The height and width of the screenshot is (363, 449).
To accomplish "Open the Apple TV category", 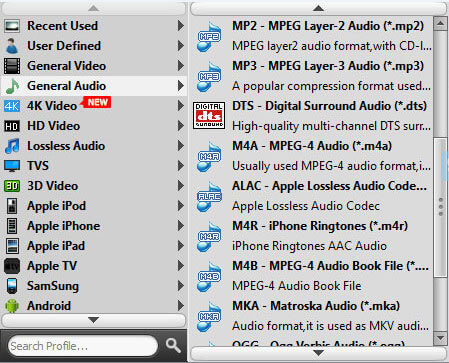I will (x=94, y=266).
